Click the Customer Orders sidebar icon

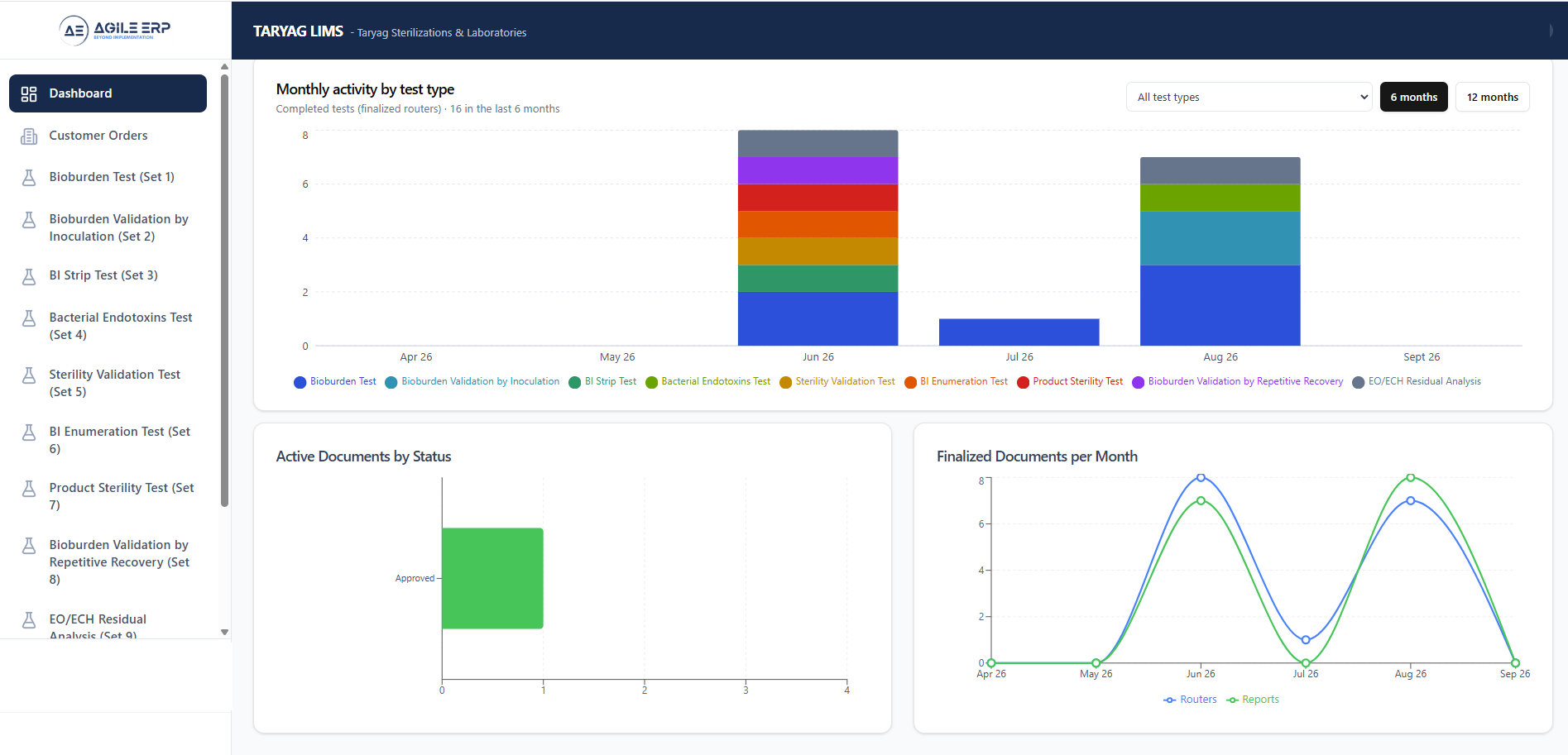pyautogui.click(x=29, y=136)
